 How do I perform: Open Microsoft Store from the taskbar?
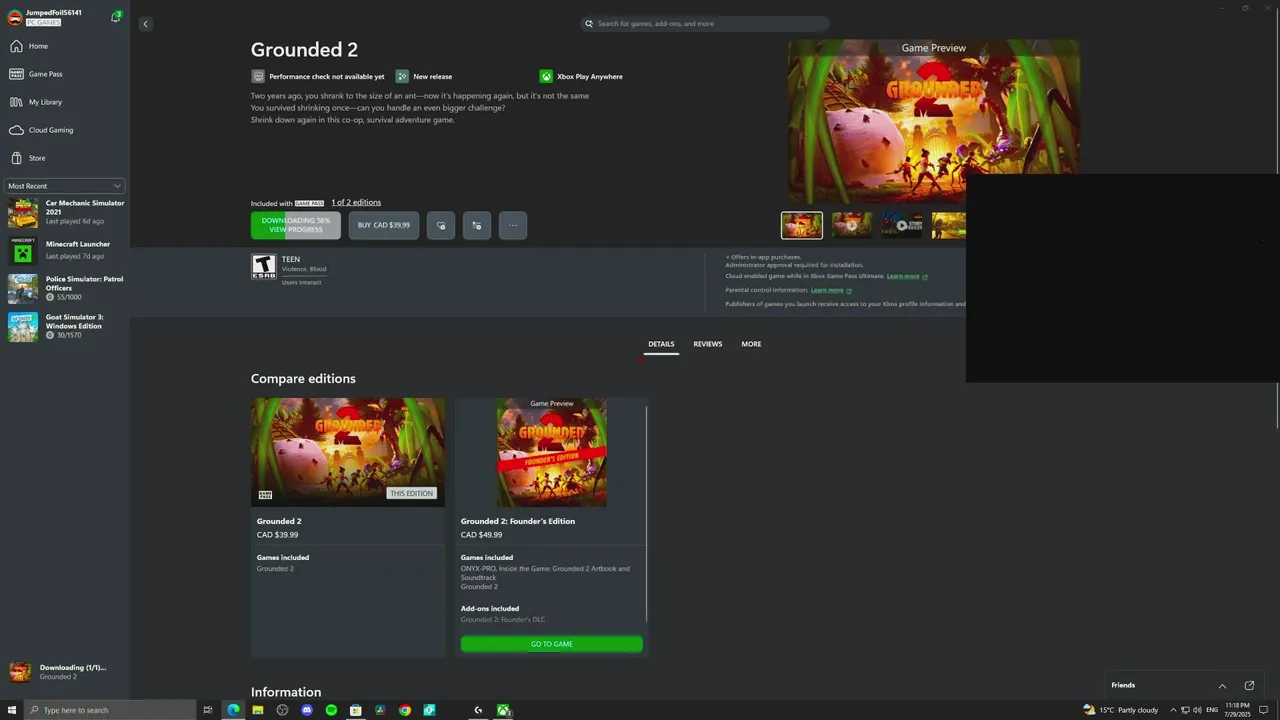356,710
